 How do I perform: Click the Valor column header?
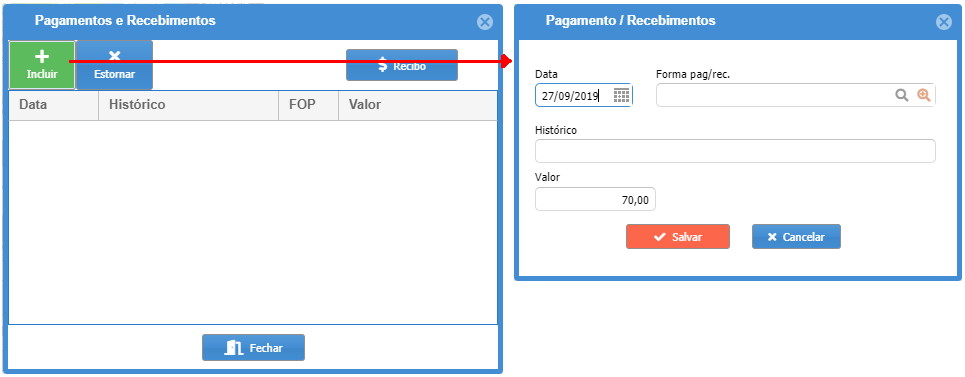click(x=418, y=105)
